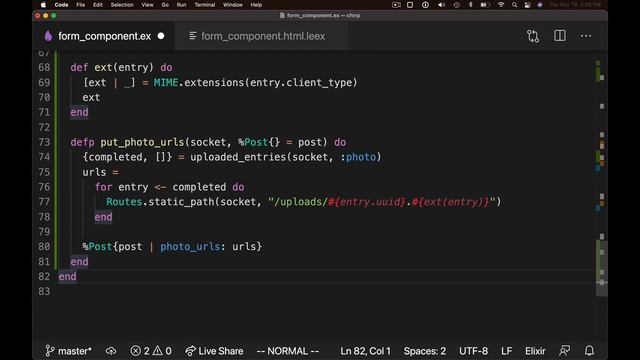Click the date and time in menu bar
The width and height of the screenshot is (640, 360).
575,5
